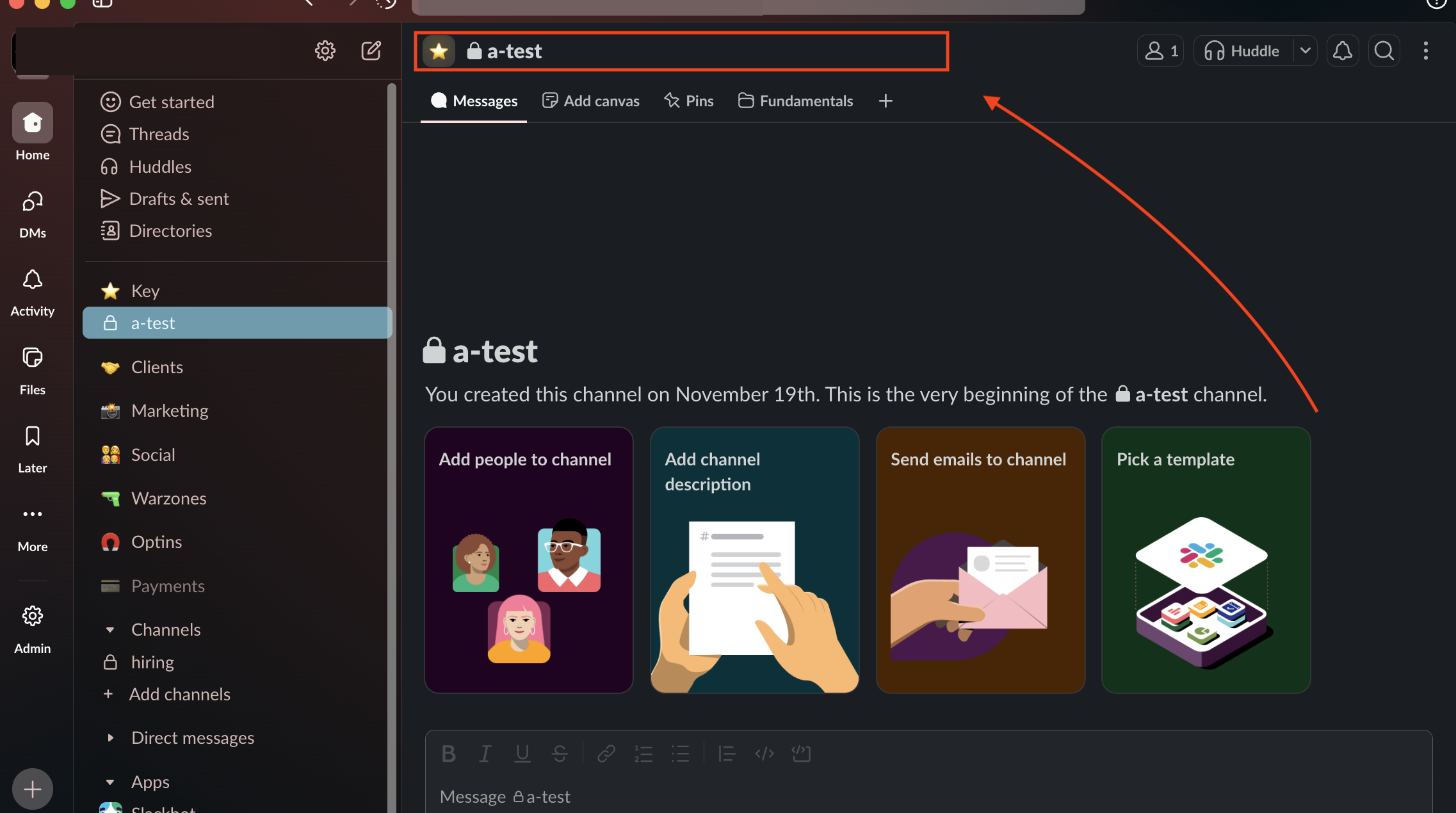Switch to the Pins tab
This screenshot has width=1456, height=813.
(x=688, y=101)
